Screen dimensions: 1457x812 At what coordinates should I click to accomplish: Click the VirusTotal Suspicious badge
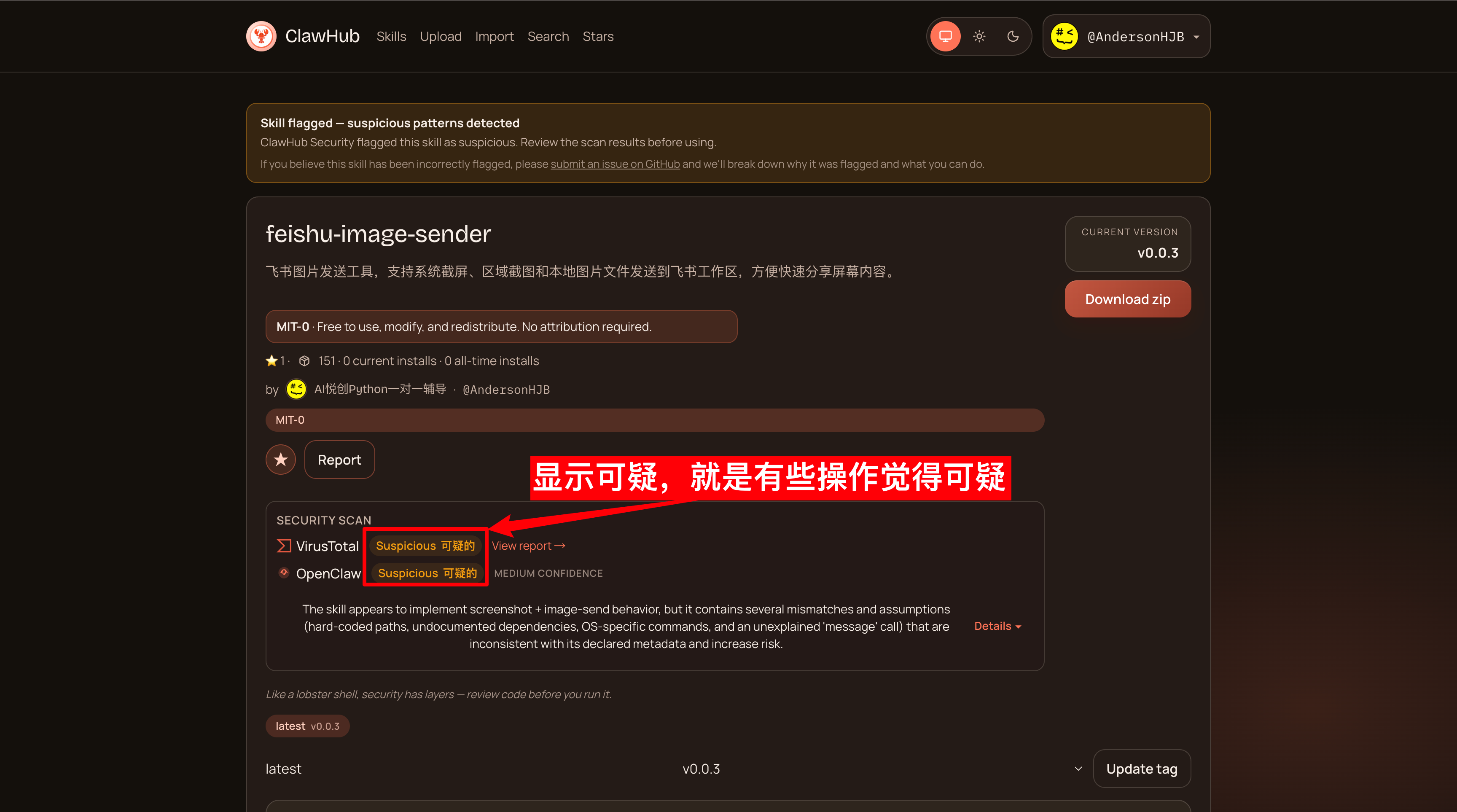(x=425, y=546)
